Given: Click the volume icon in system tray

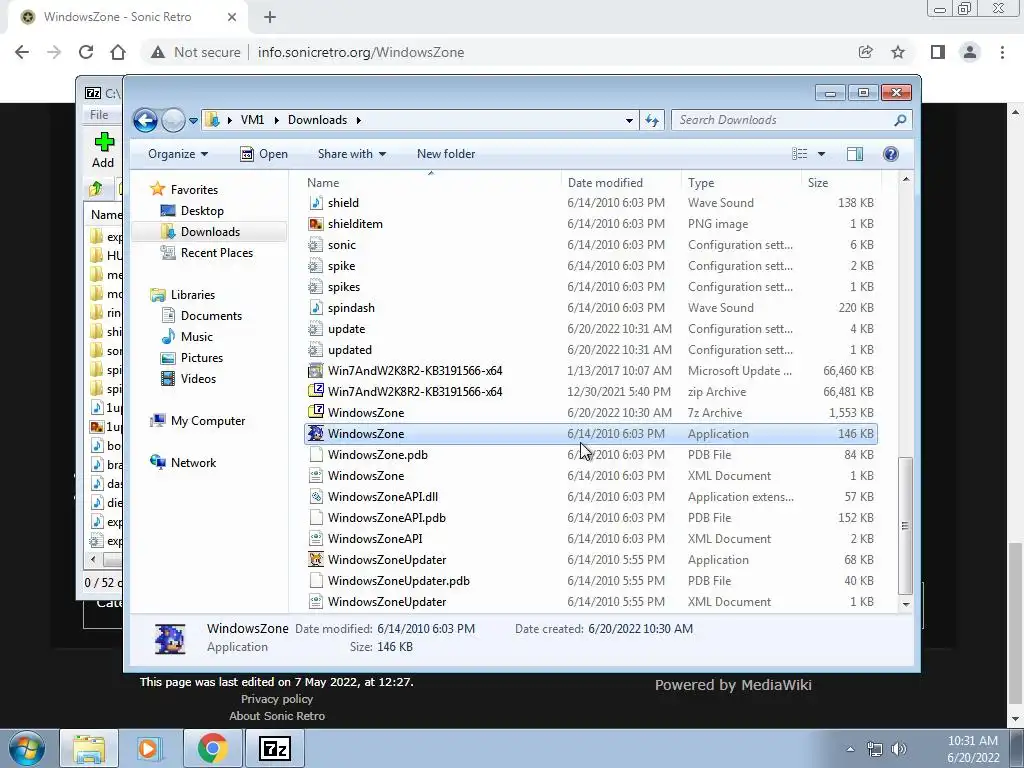Looking at the screenshot, I should click(899, 749).
